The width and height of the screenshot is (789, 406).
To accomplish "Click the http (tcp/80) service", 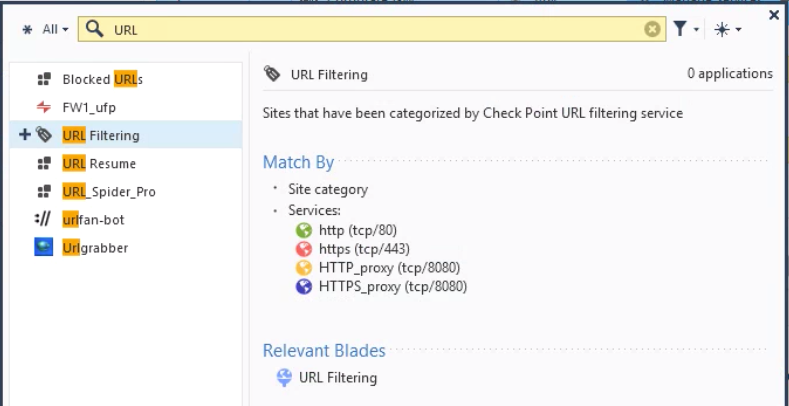I will pos(358,230).
